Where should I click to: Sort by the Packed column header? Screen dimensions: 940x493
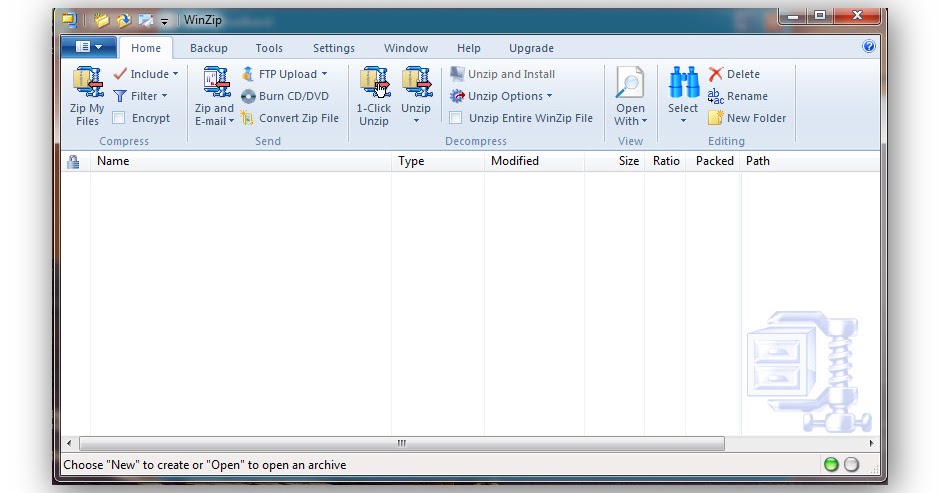coord(713,161)
